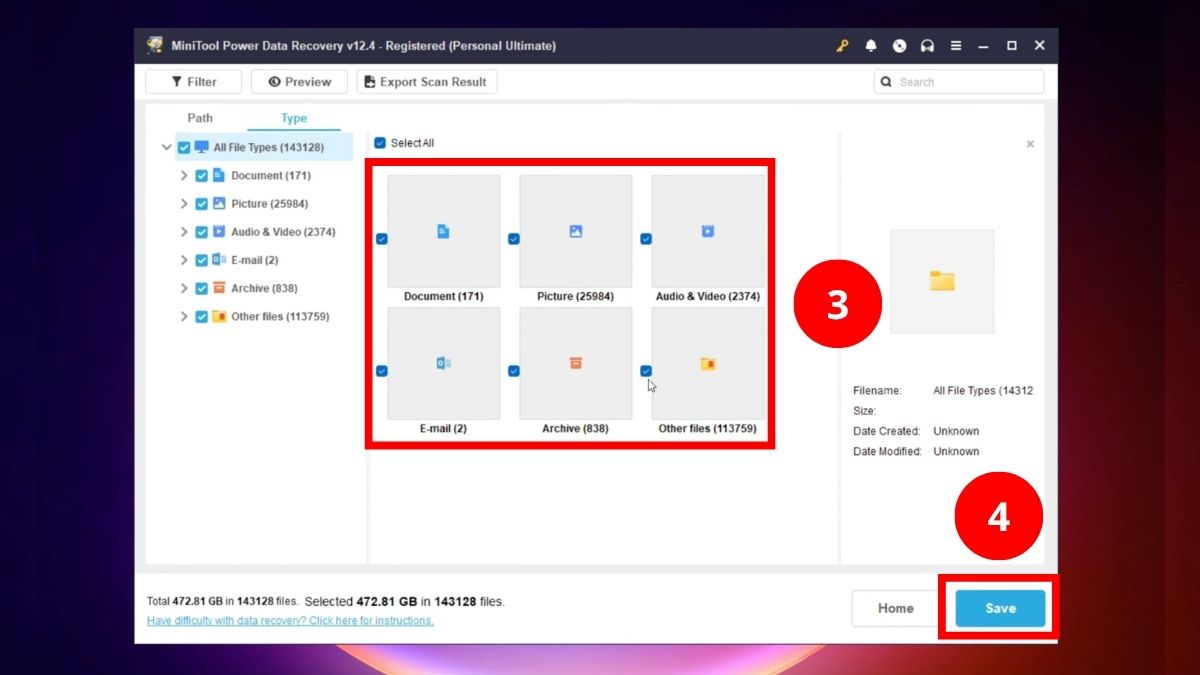Toggle Other files tree checkbox
This screenshot has width=1200, height=675.
tap(202, 316)
